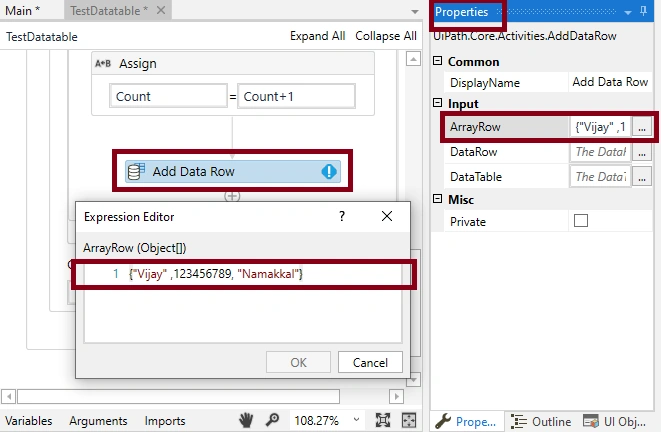Open the zoom percentage dropdown
The width and height of the screenshot is (661, 432).
356,419
